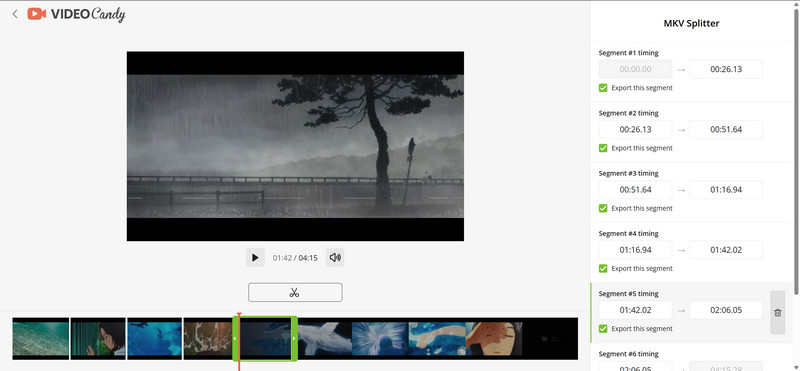800x371 pixels.
Task: Click the seabed first timeline thumbnail
Action: coord(41,339)
